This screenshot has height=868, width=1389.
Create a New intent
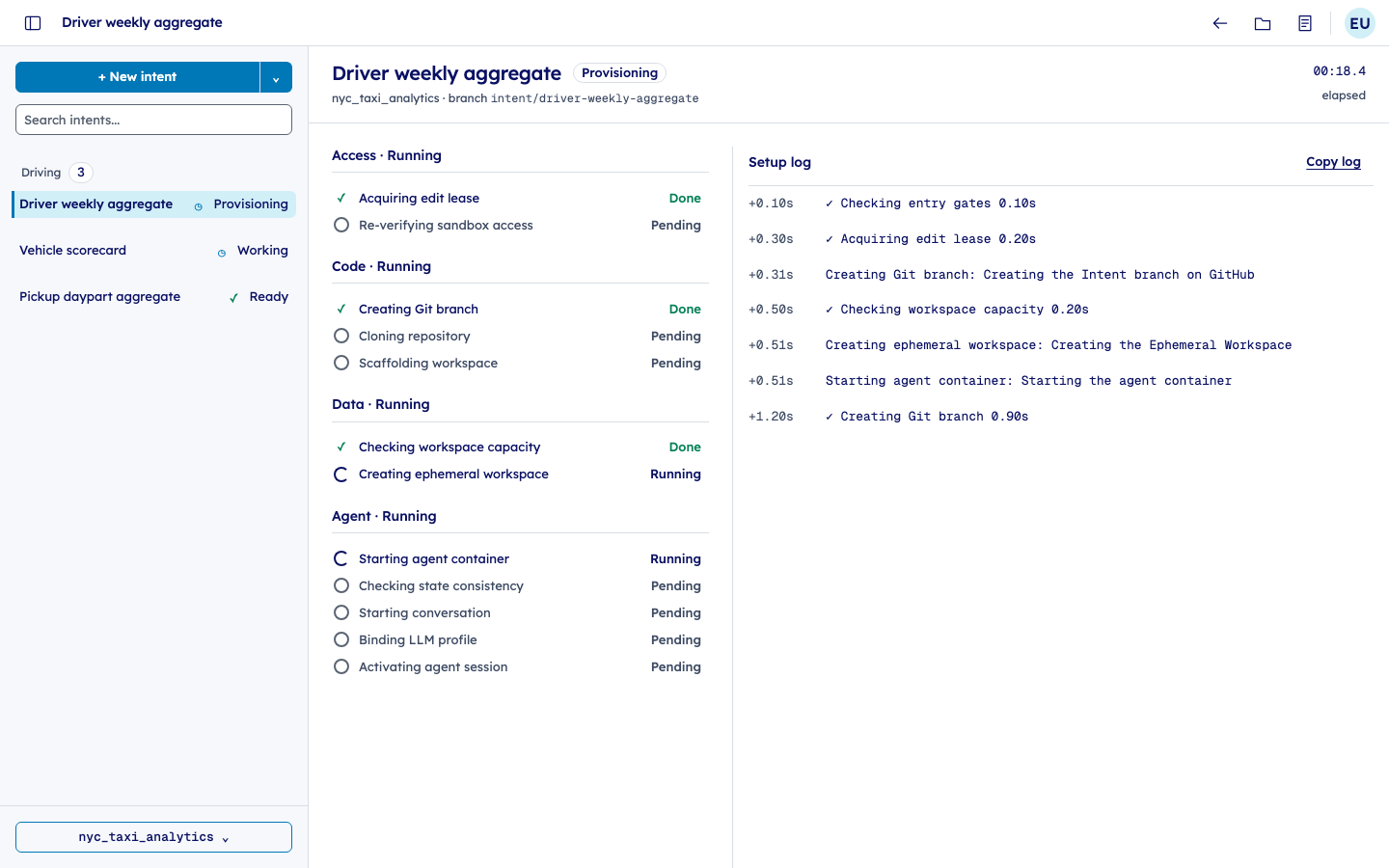click(137, 77)
